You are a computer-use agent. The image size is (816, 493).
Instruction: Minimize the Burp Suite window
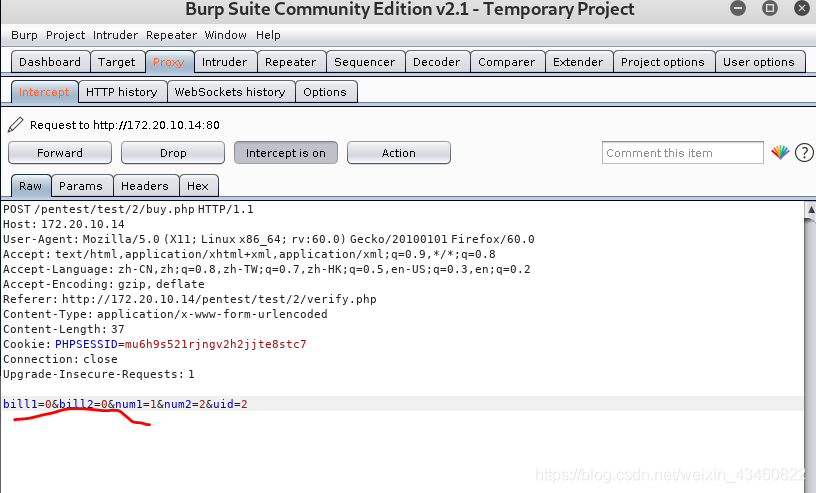737,8
